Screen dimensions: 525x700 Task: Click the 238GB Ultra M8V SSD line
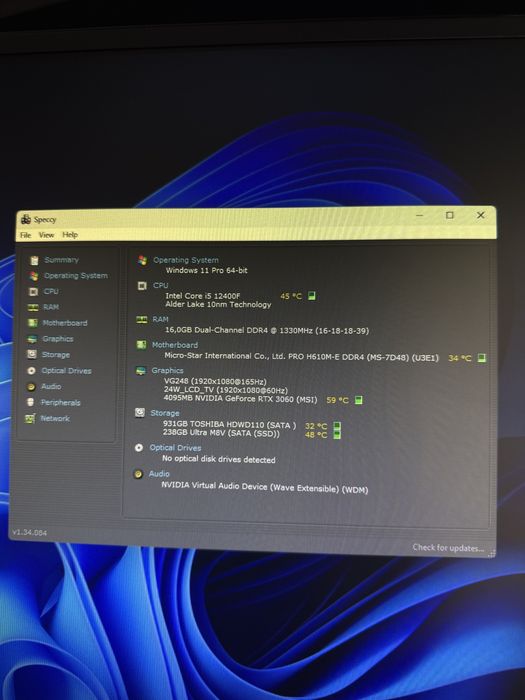pyautogui.click(x=221, y=433)
